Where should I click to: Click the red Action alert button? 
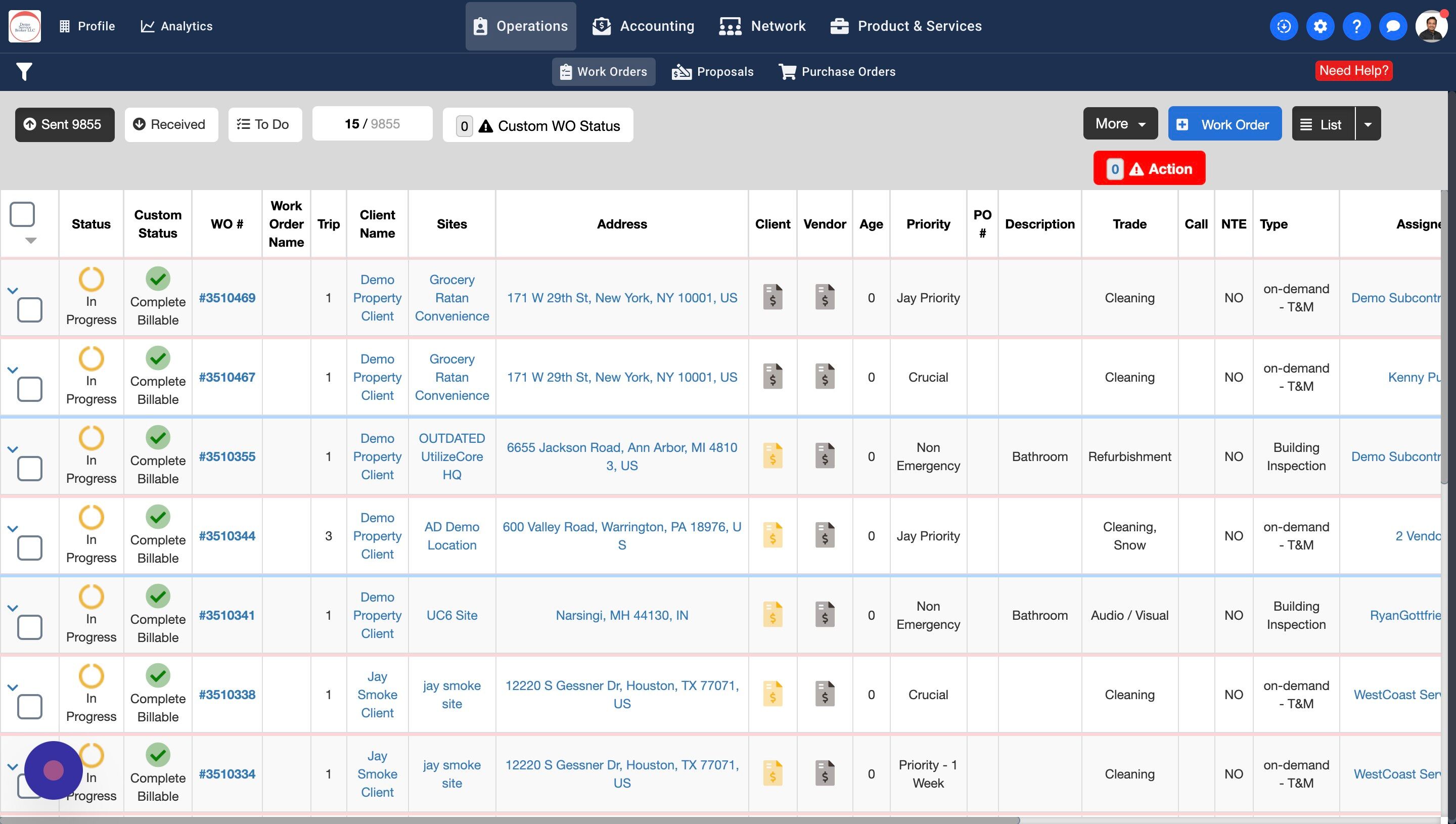[1149, 169]
